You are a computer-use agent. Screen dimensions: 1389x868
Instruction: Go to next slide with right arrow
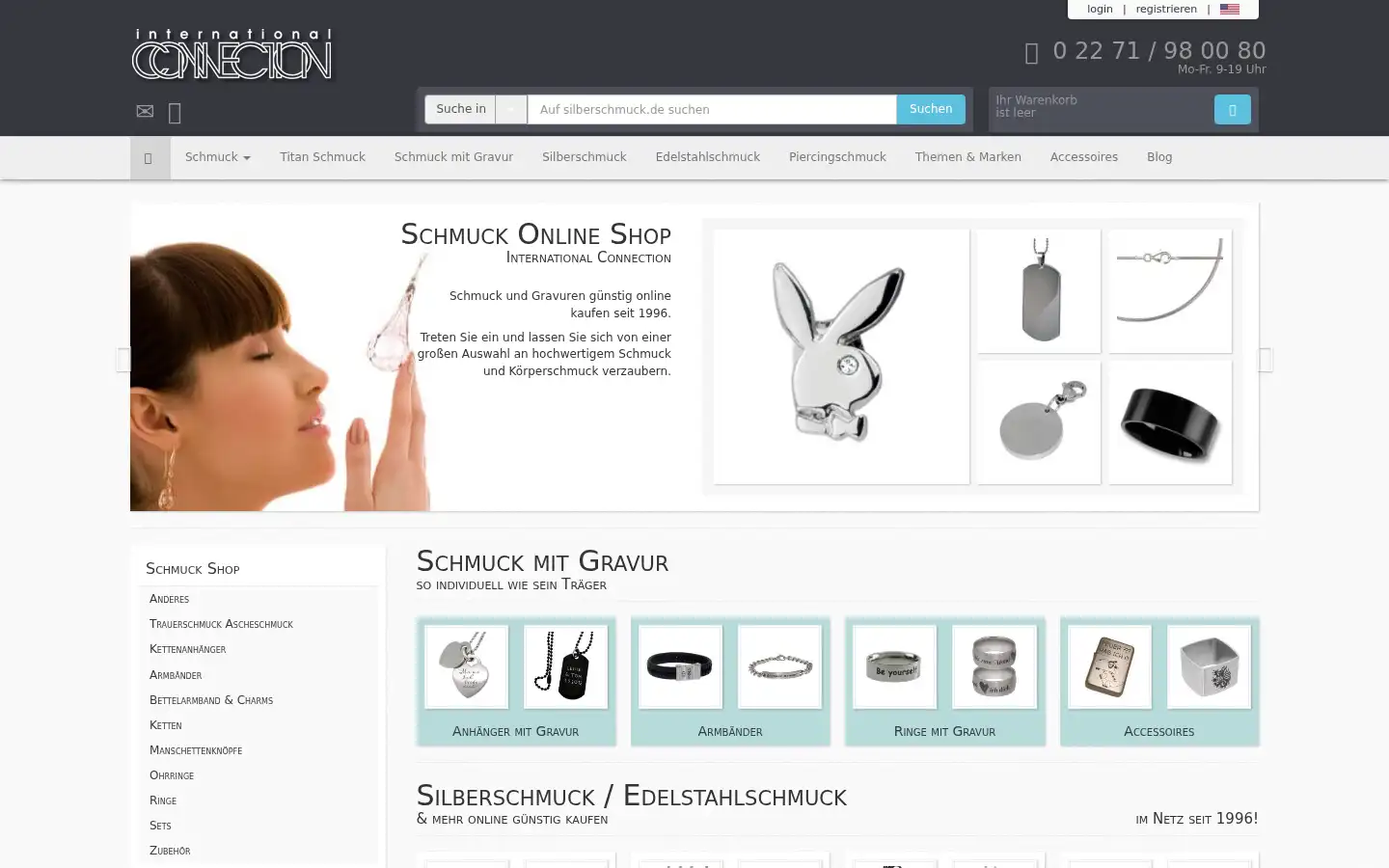click(x=1266, y=359)
